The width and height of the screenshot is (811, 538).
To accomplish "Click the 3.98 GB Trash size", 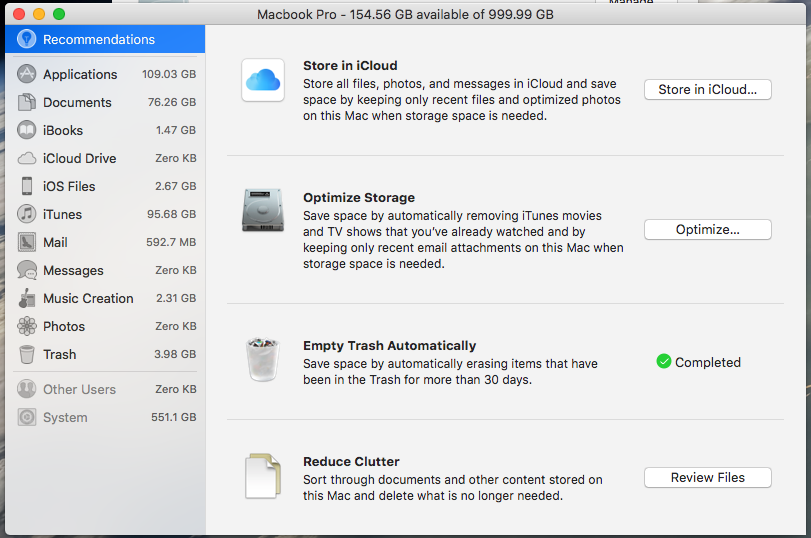I will [x=175, y=354].
